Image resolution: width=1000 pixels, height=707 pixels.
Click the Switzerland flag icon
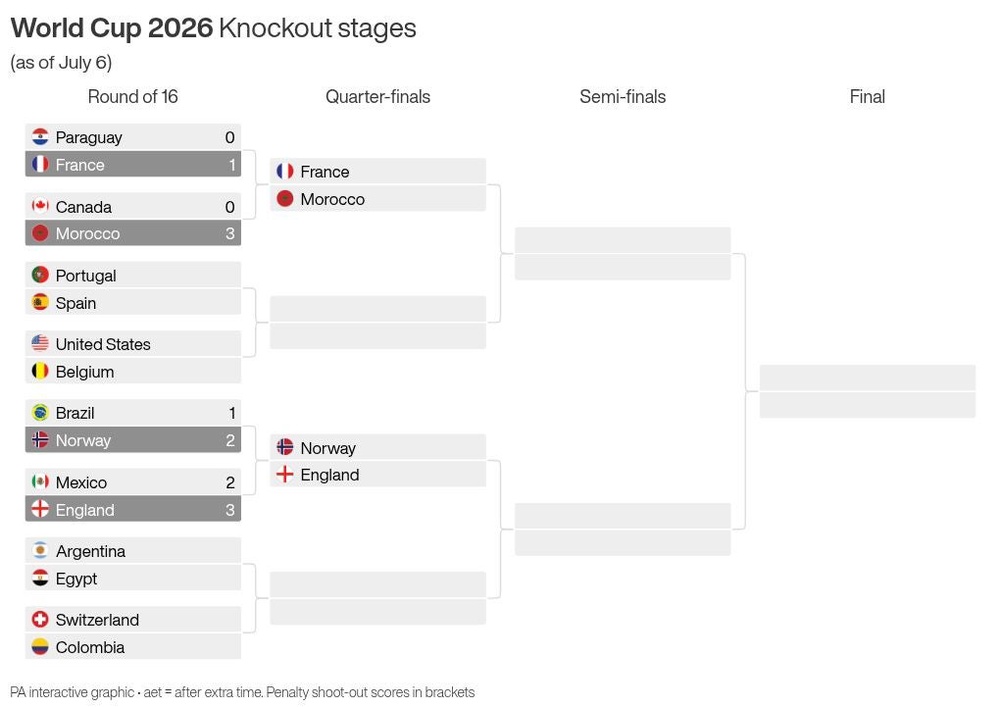40,619
